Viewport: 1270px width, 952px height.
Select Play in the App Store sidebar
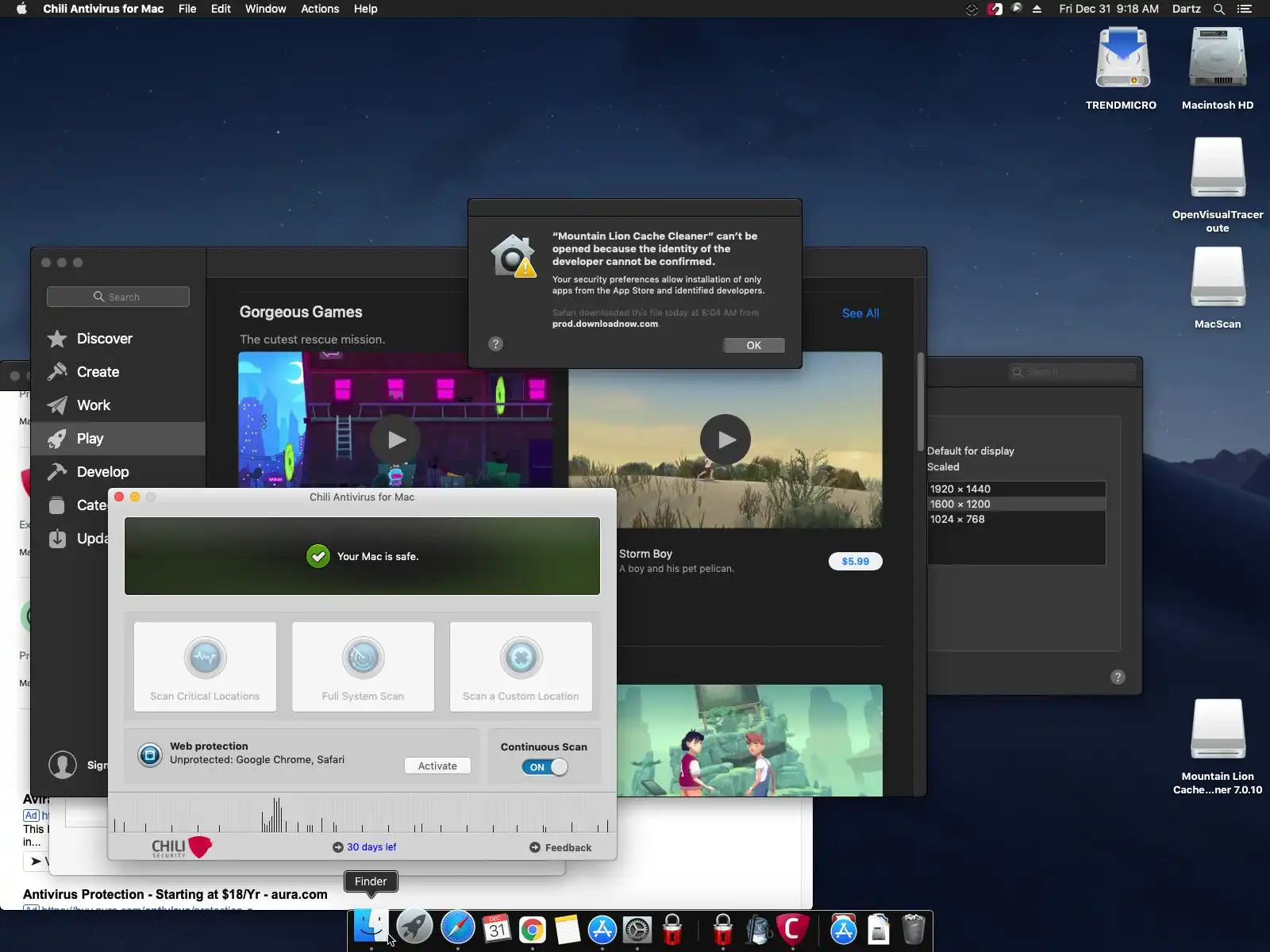(118, 439)
